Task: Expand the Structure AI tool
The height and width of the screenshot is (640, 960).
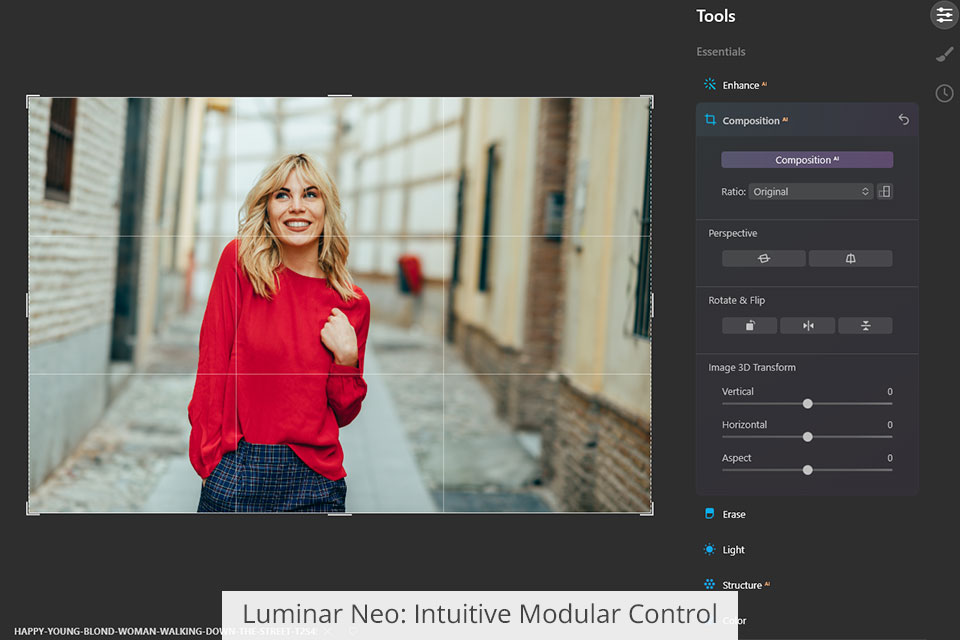Action: click(x=746, y=585)
